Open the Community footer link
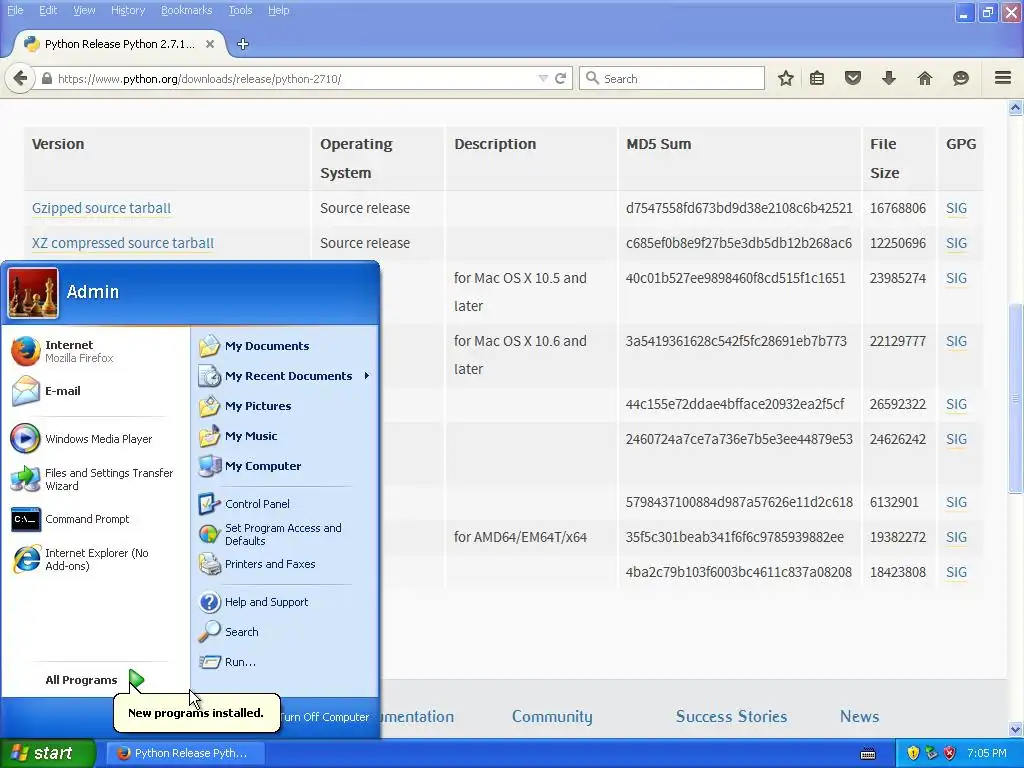This screenshot has width=1024, height=768. click(x=552, y=716)
